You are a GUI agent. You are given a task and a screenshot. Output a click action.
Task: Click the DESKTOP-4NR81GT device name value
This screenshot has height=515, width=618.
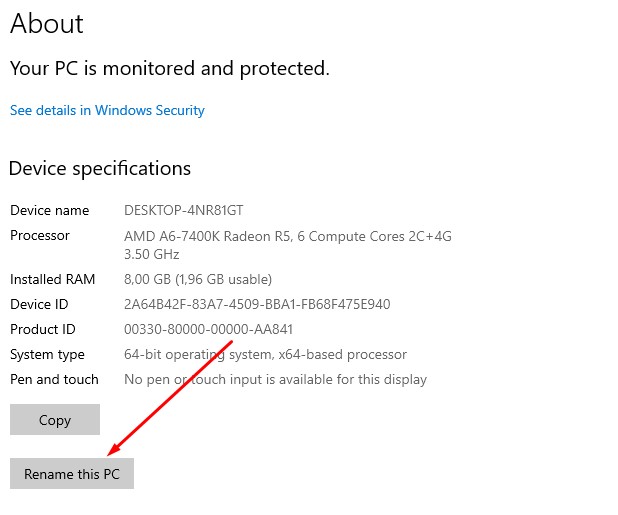pyautogui.click(x=183, y=210)
